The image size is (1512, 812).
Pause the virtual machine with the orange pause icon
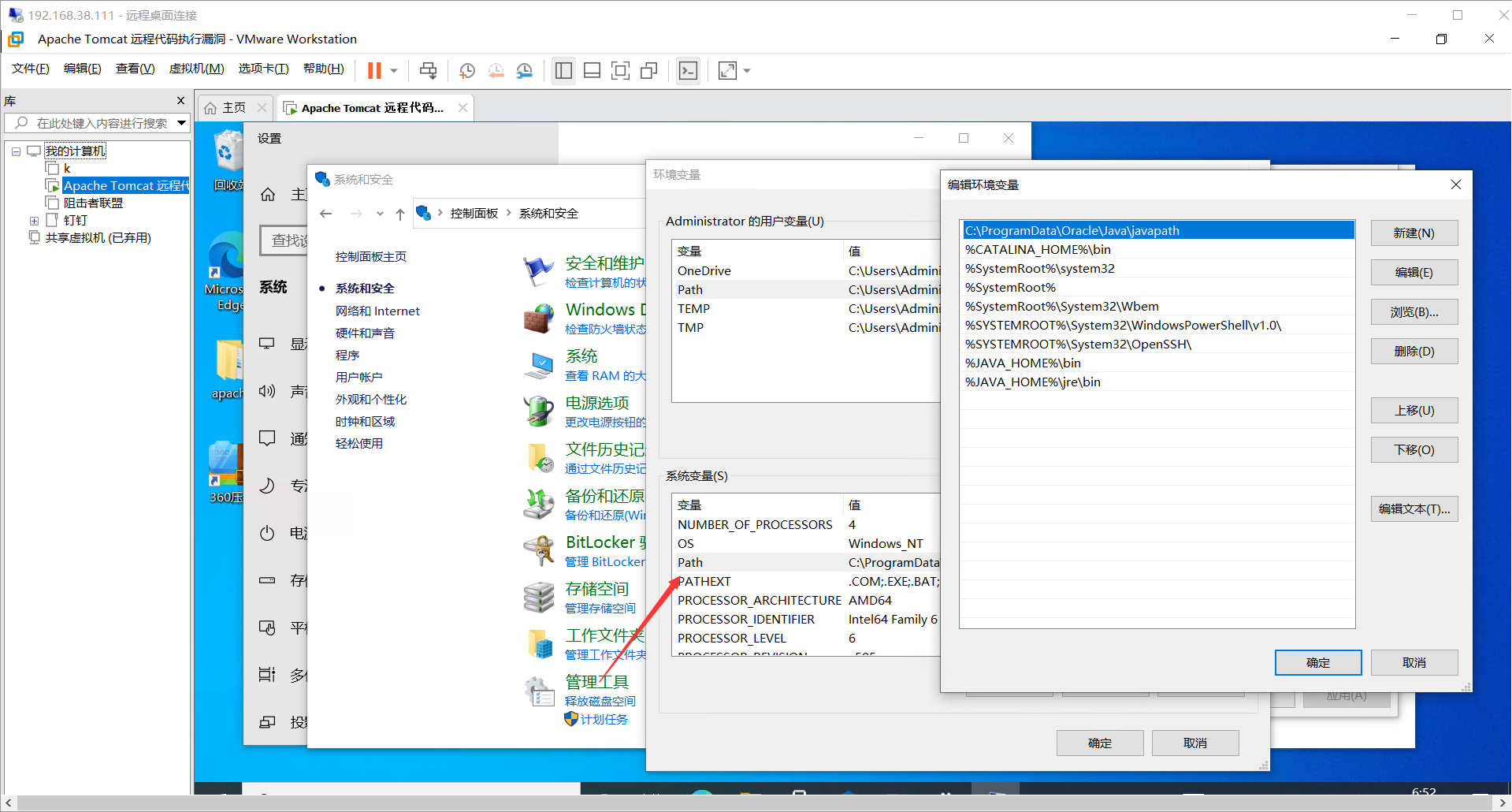coord(374,71)
